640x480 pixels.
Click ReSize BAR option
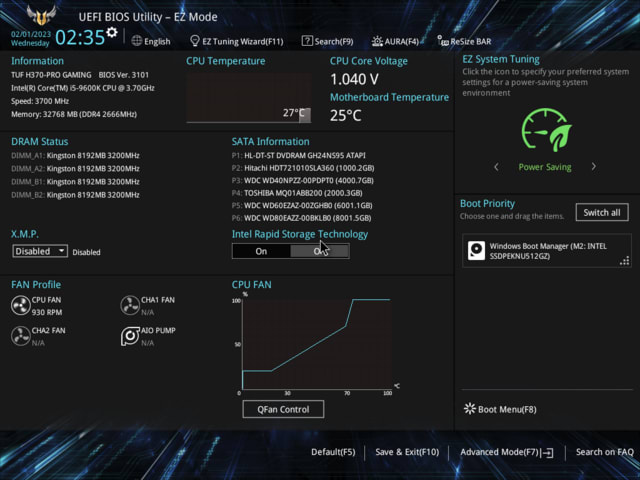pos(464,41)
